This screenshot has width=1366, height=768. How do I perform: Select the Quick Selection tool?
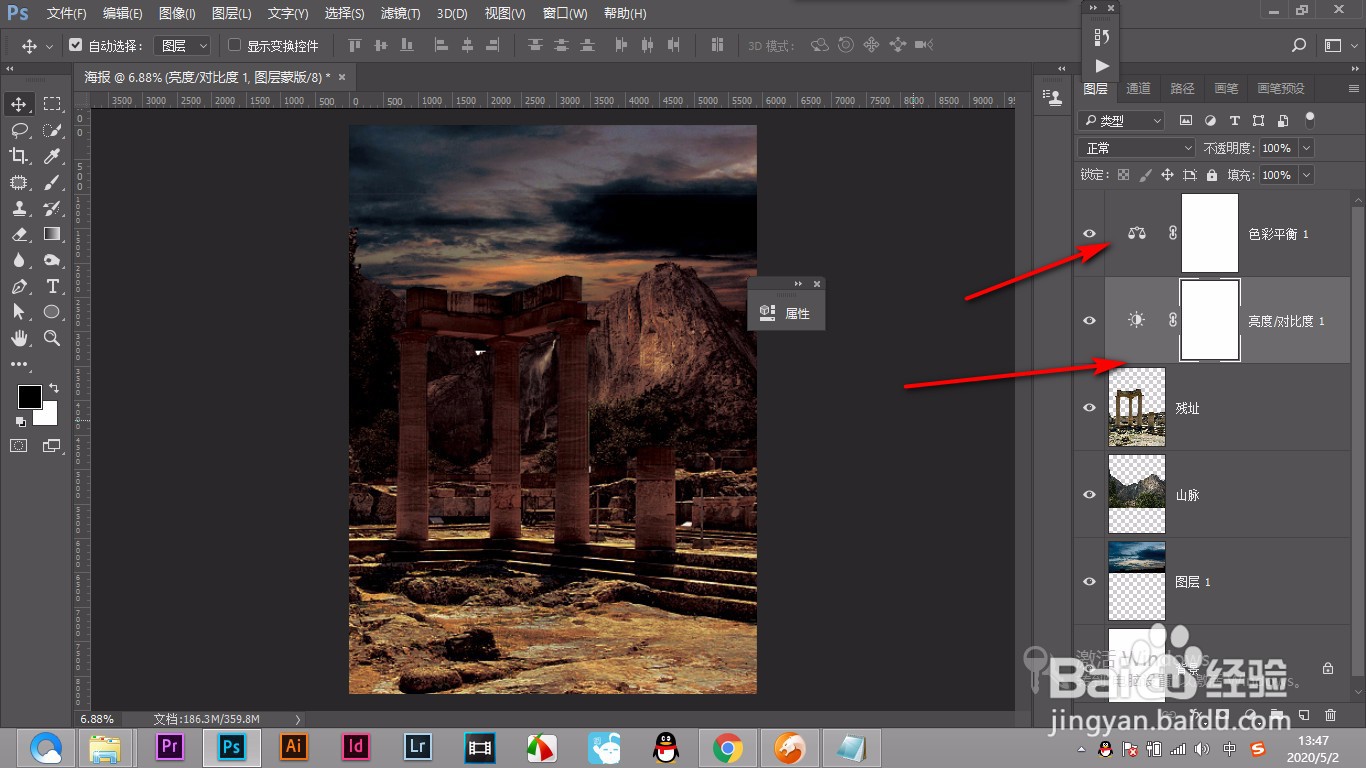[52, 130]
